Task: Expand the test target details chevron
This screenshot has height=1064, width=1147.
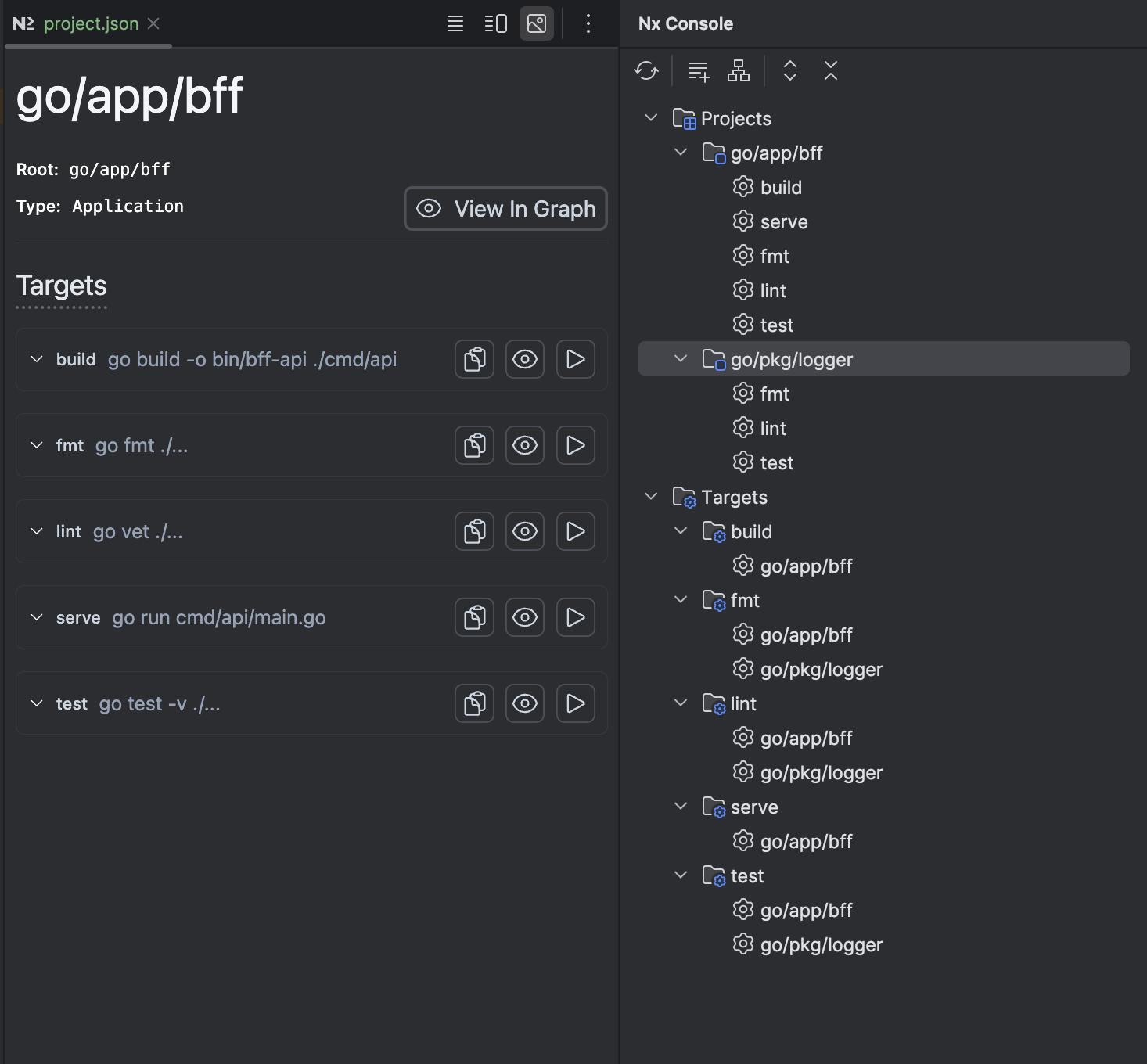Action: (x=36, y=703)
